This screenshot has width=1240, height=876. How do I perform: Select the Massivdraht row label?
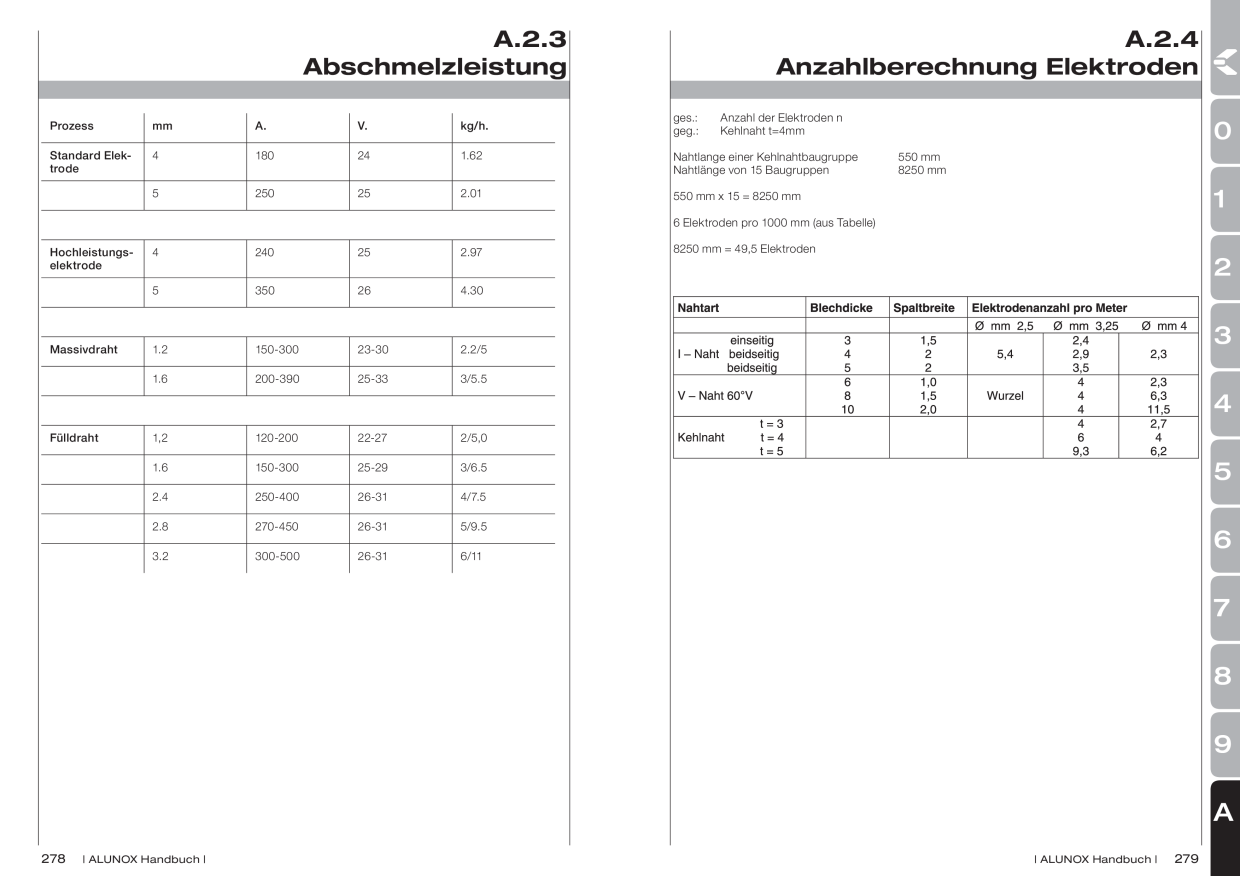coord(84,351)
